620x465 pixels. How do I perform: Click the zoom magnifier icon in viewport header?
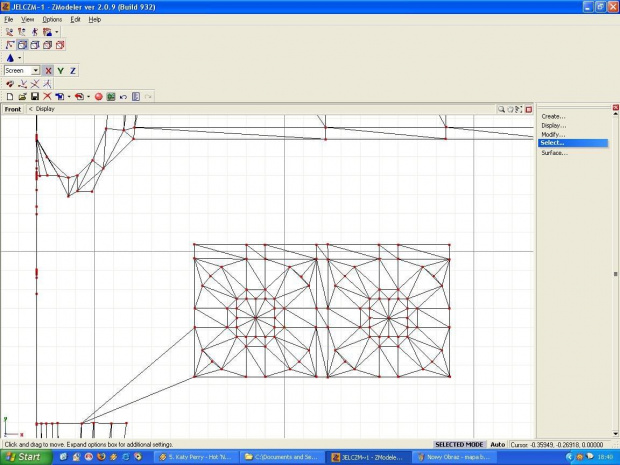(x=501, y=109)
